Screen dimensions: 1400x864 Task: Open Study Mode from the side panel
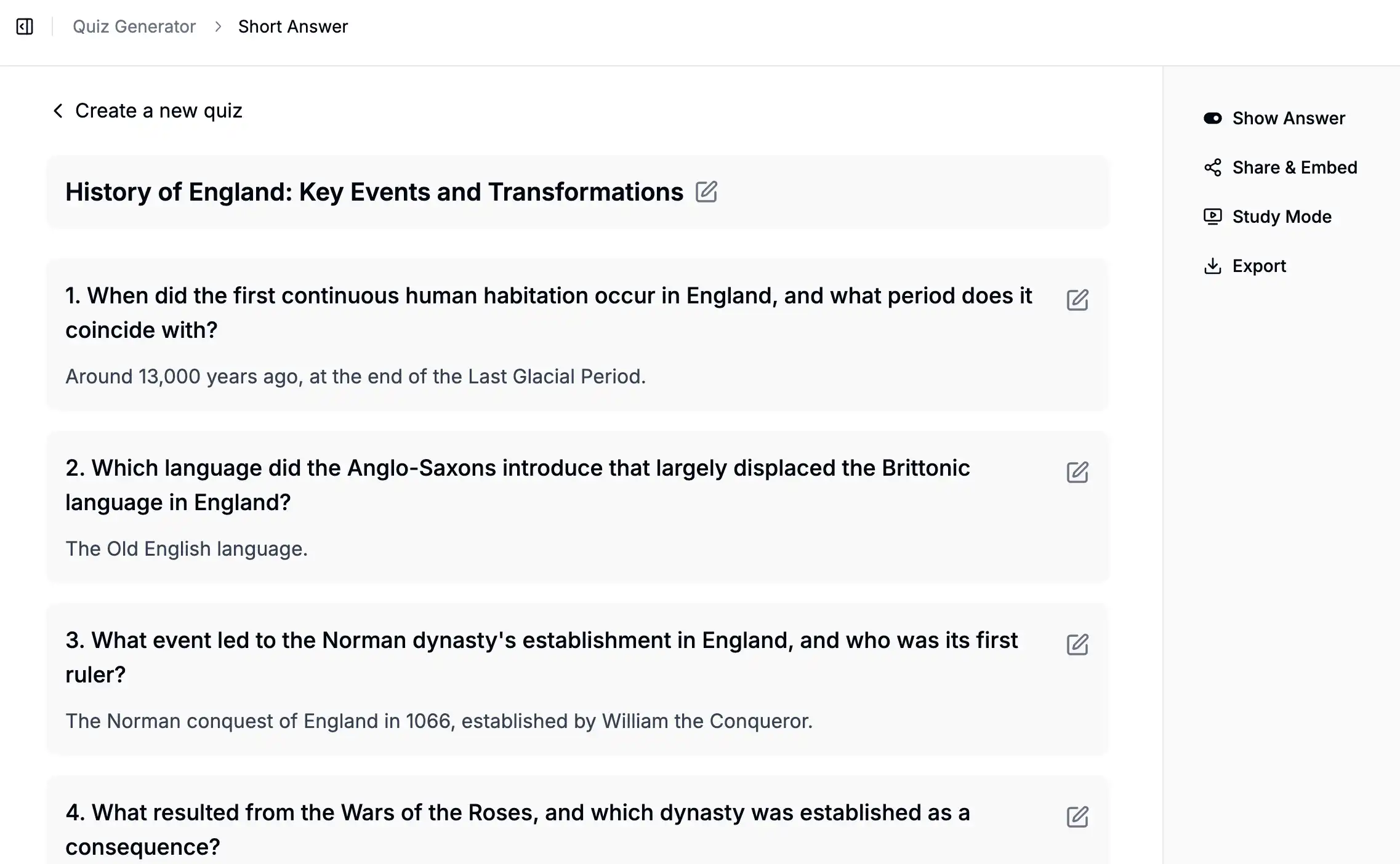(x=1281, y=217)
